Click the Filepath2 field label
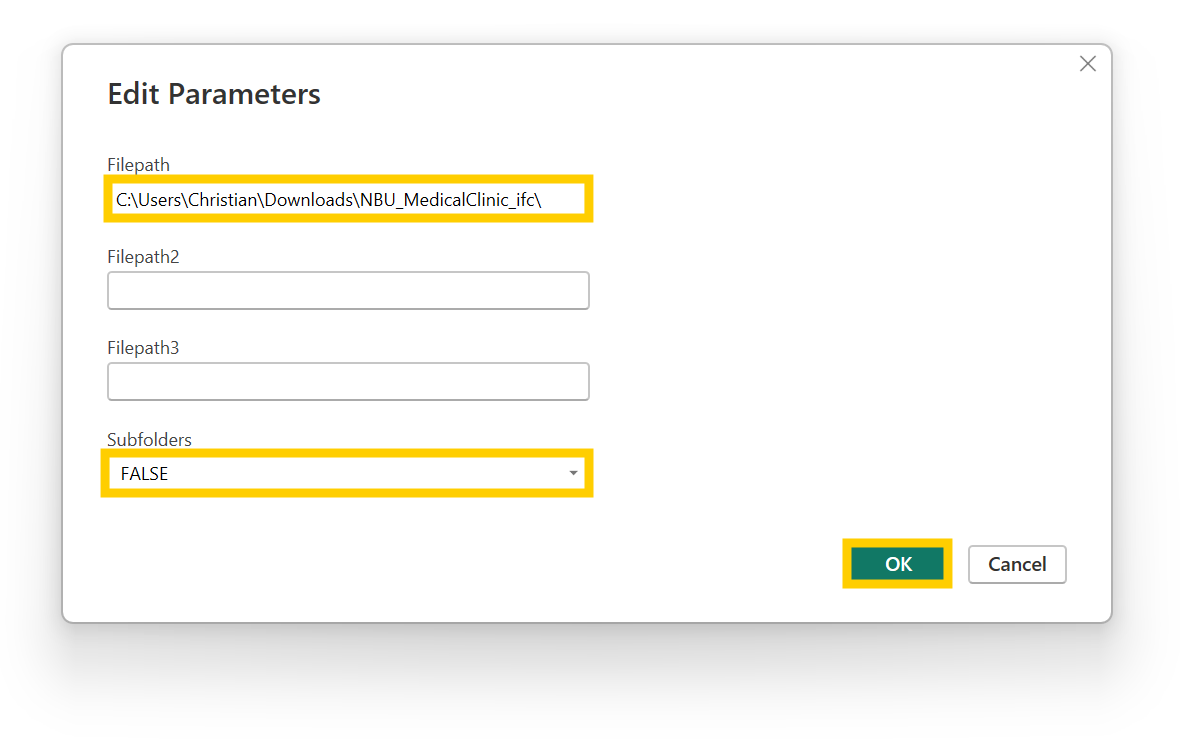The image size is (1189, 741). point(143,256)
